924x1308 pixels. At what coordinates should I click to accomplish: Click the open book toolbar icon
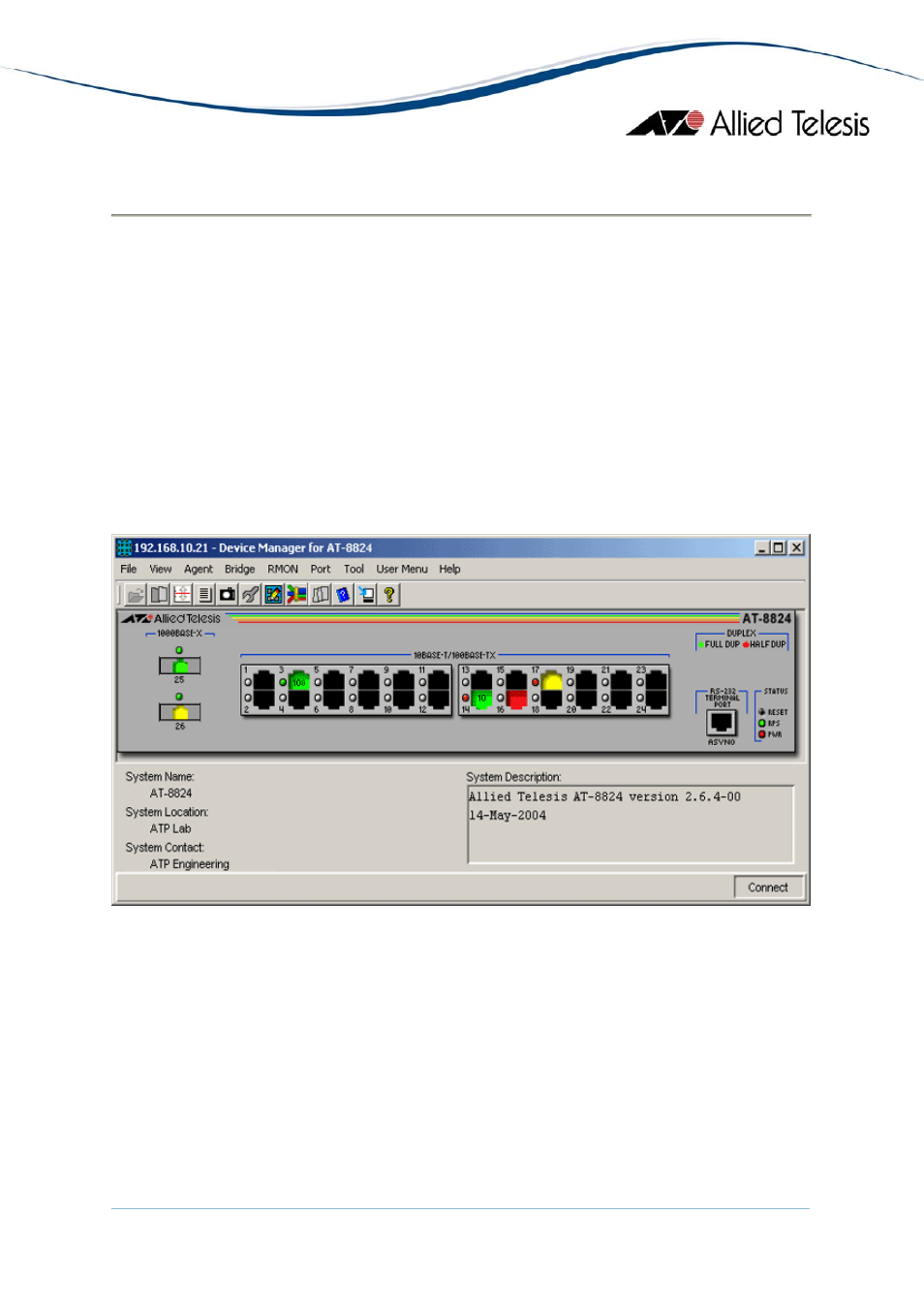coord(159,595)
